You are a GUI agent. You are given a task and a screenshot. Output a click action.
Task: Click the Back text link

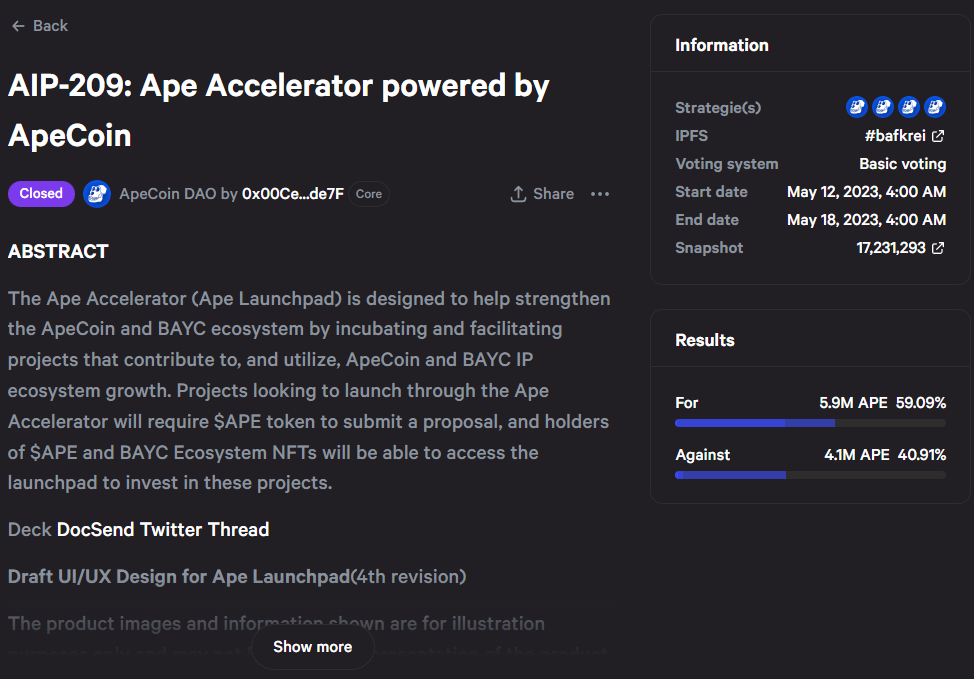(50, 26)
